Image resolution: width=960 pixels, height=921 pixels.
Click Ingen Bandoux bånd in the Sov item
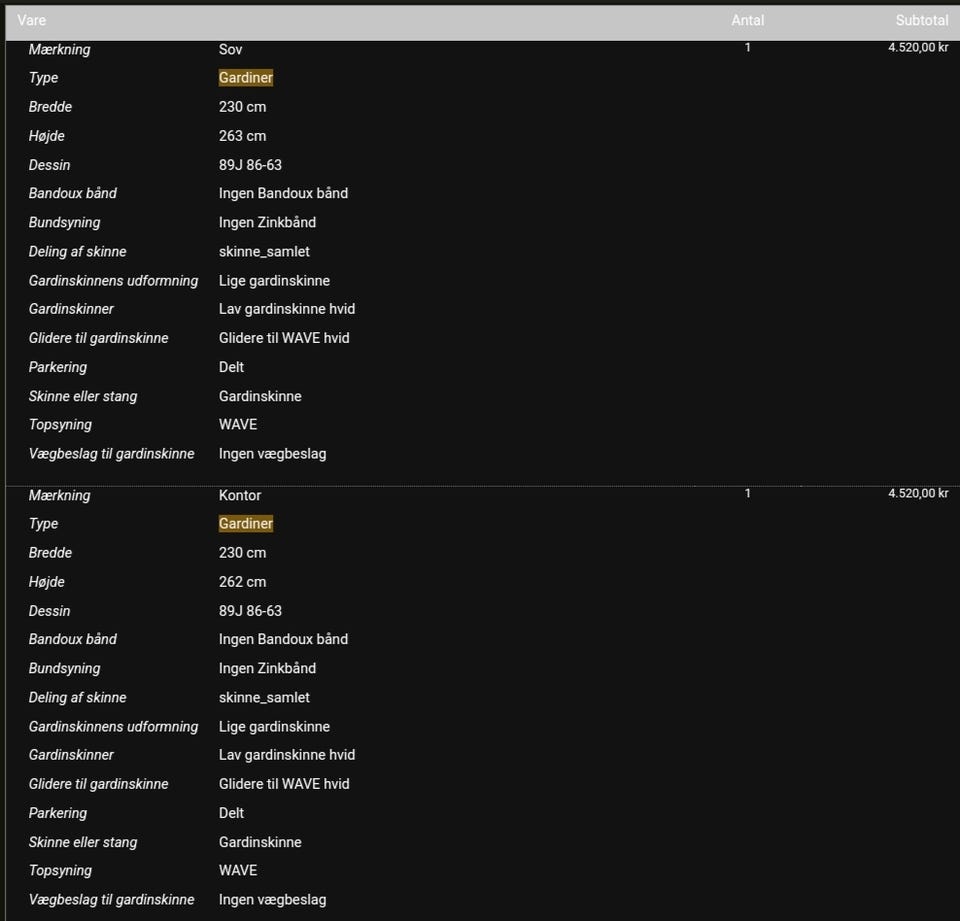tap(283, 193)
